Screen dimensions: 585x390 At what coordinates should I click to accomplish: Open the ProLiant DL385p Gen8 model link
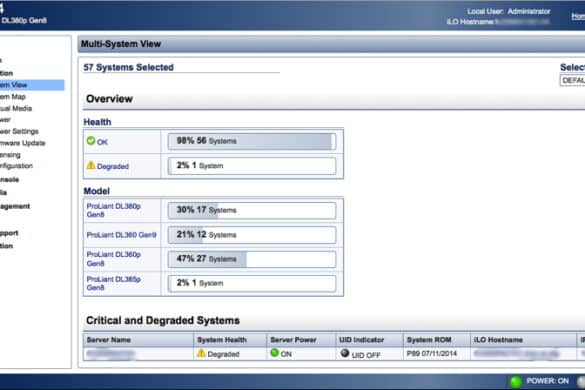(x=113, y=283)
